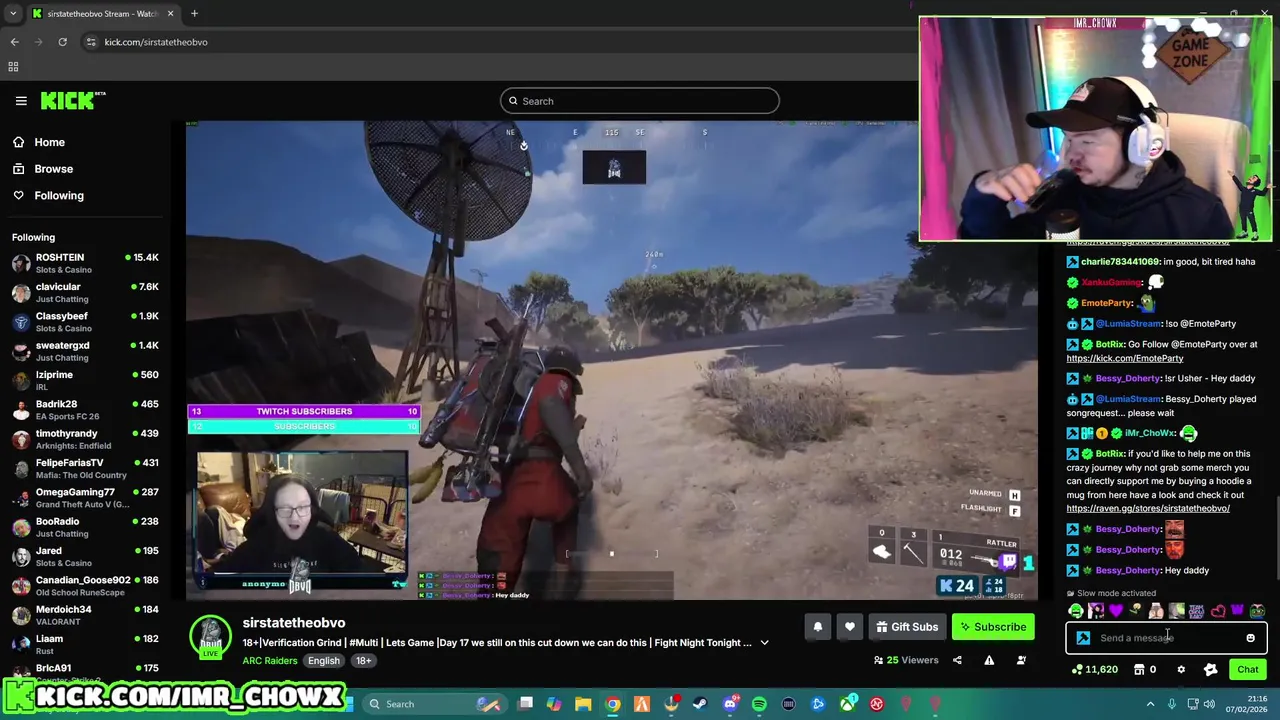Open Chrome tab search dropdown arrow

pos(13,14)
